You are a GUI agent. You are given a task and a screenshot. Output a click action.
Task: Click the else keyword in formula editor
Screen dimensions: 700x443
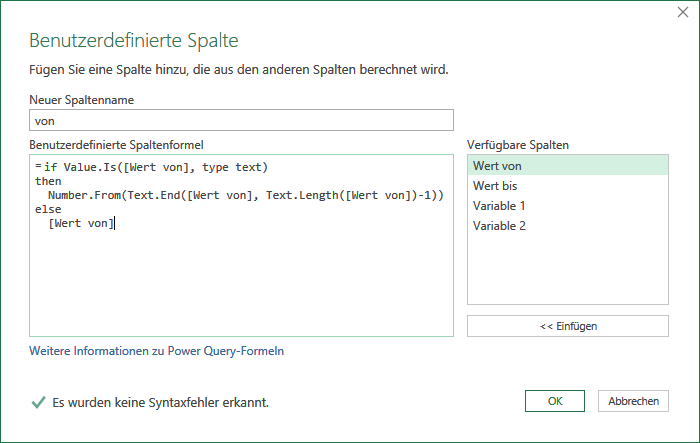[x=48, y=209]
